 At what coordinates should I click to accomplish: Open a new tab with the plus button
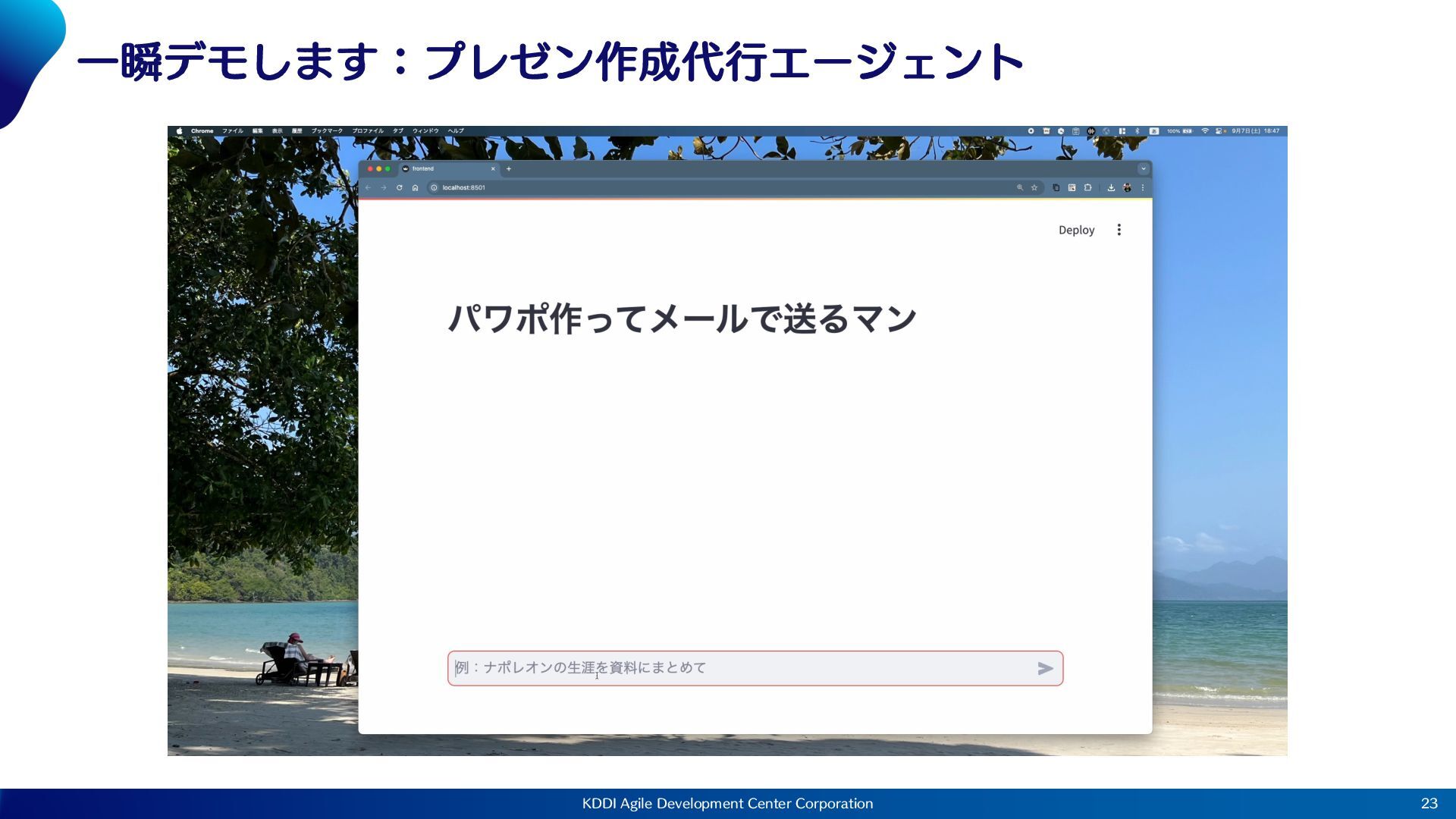click(x=509, y=169)
